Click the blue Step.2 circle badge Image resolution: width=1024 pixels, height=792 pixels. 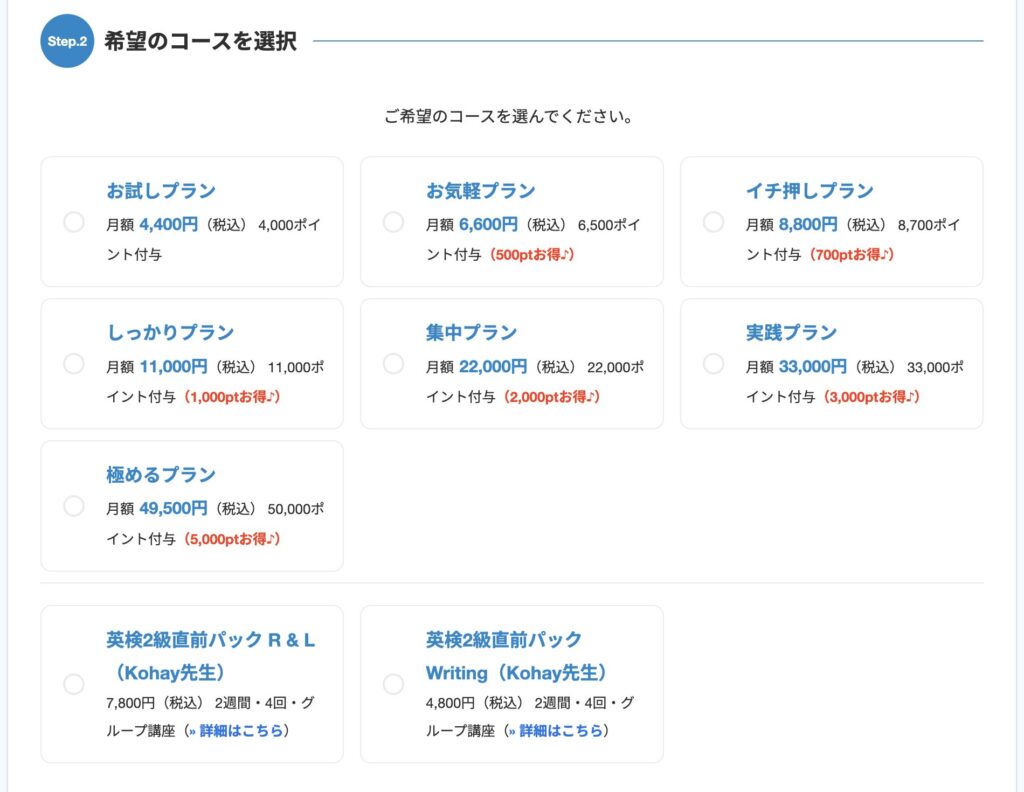67,41
